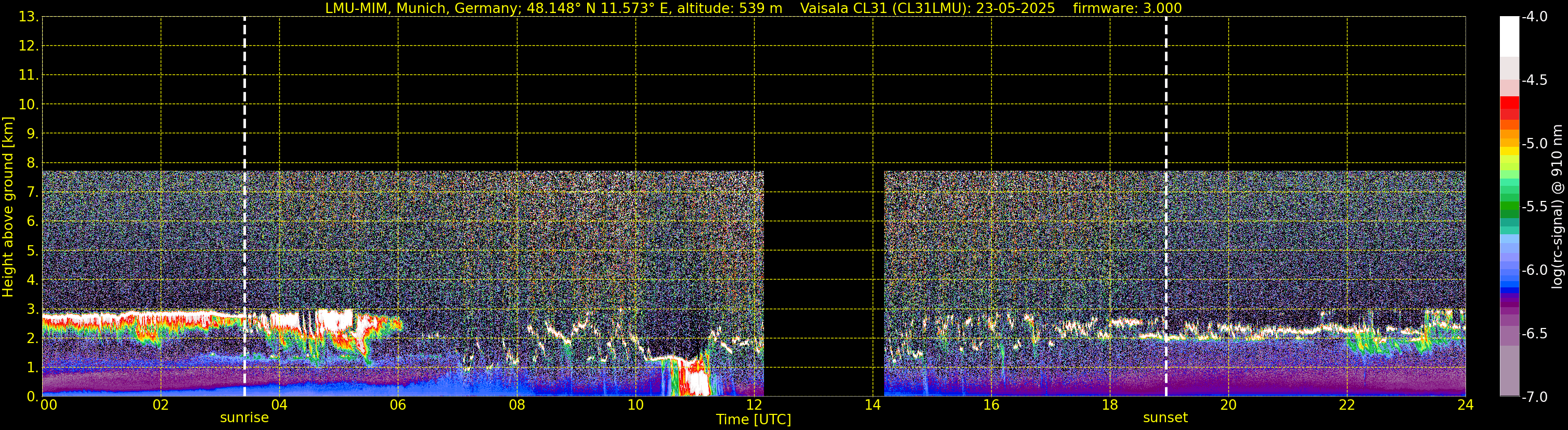Click the 'sunrise' label below the axis

tap(244, 418)
